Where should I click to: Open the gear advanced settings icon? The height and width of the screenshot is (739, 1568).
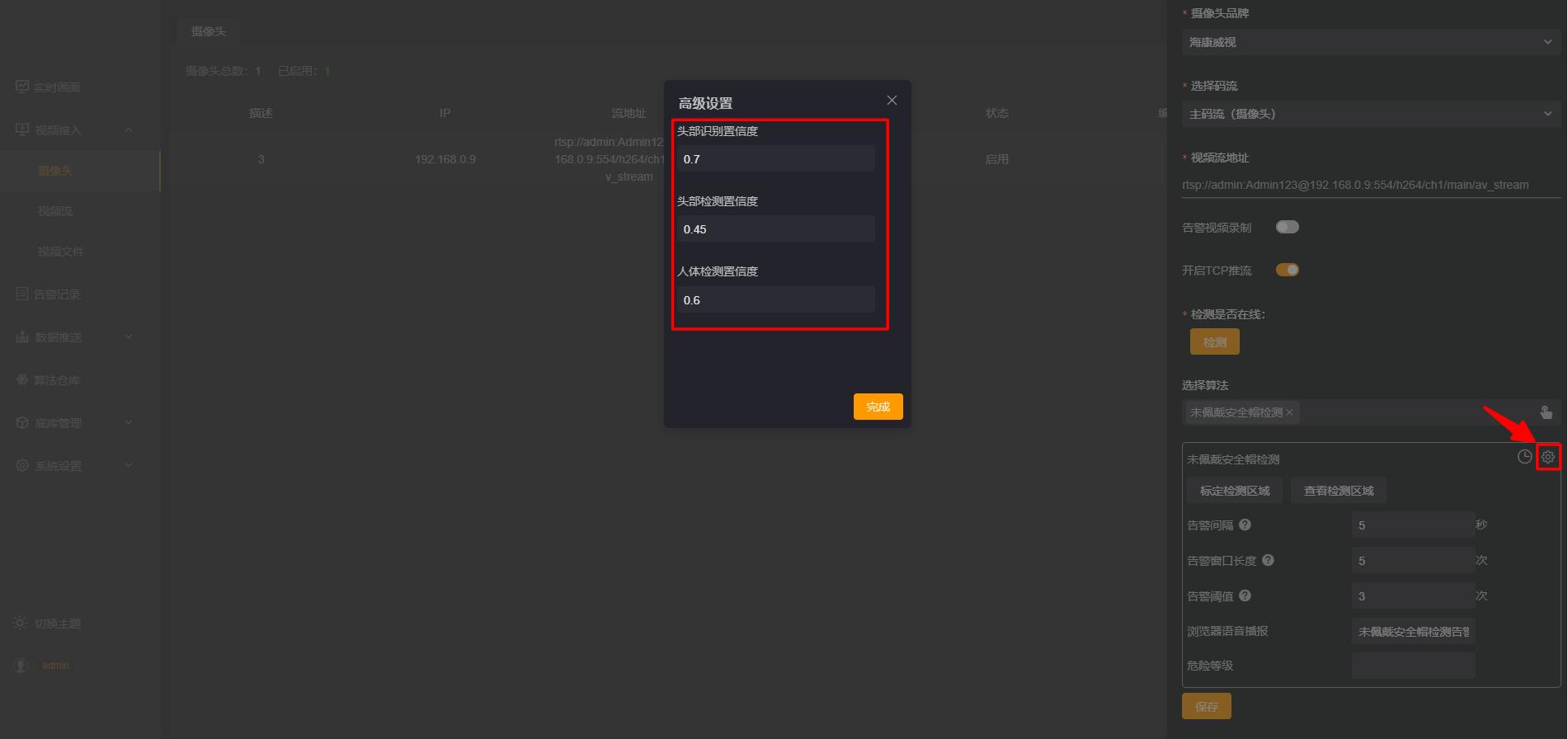(x=1548, y=457)
